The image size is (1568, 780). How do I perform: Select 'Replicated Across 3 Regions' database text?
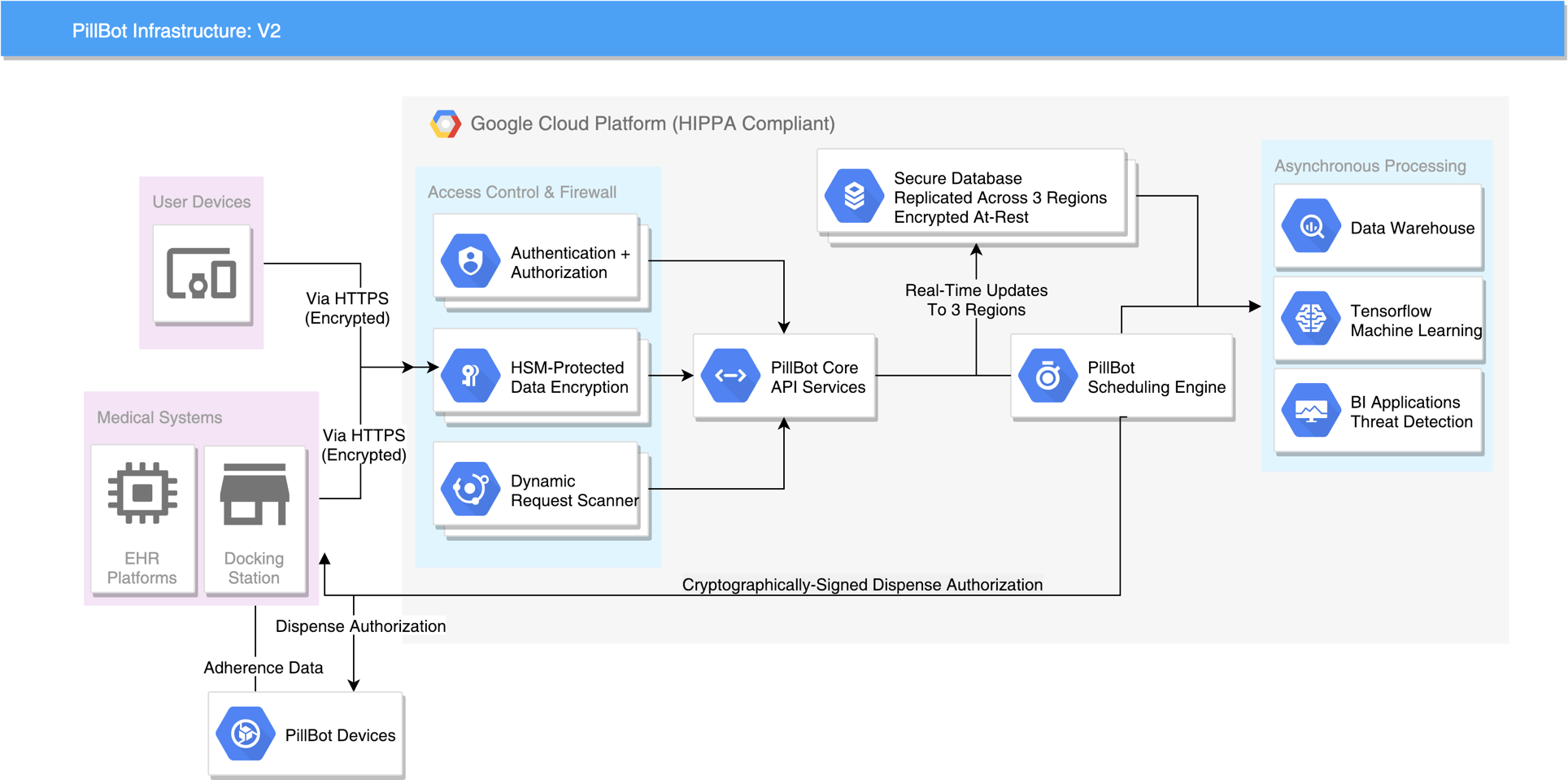[1000, 198]
